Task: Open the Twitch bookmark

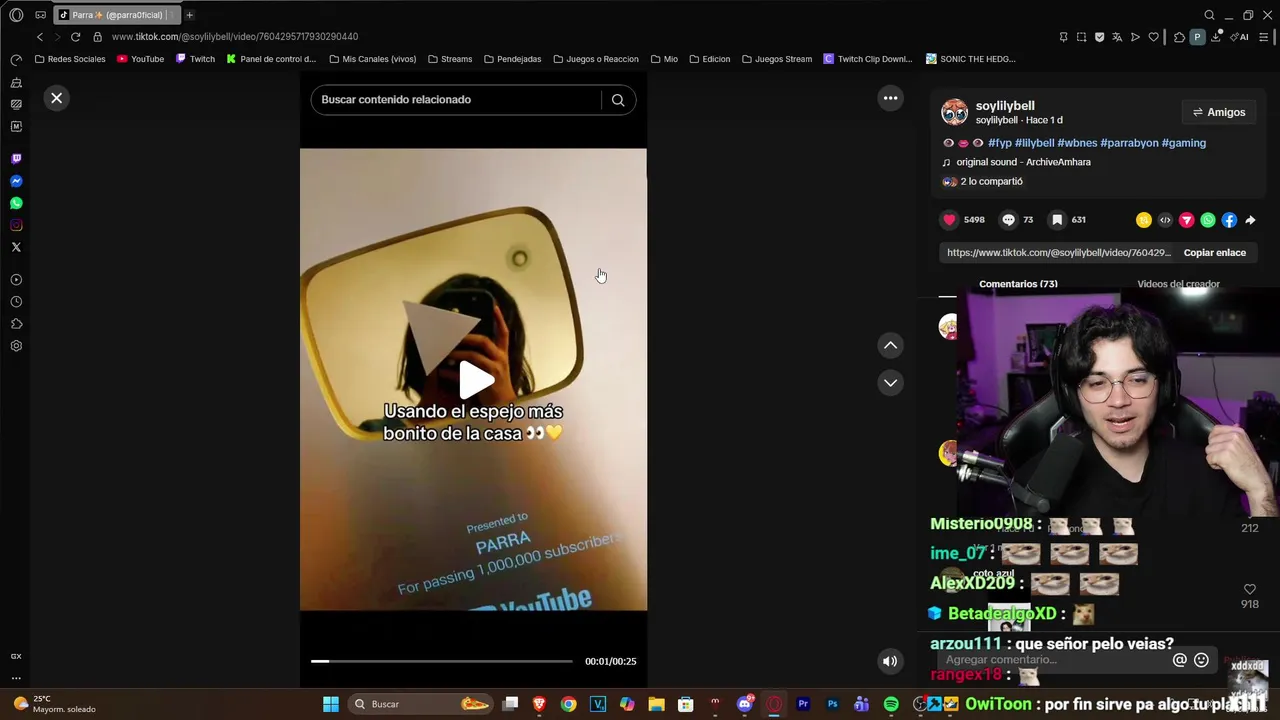Action: coord(195,59)
